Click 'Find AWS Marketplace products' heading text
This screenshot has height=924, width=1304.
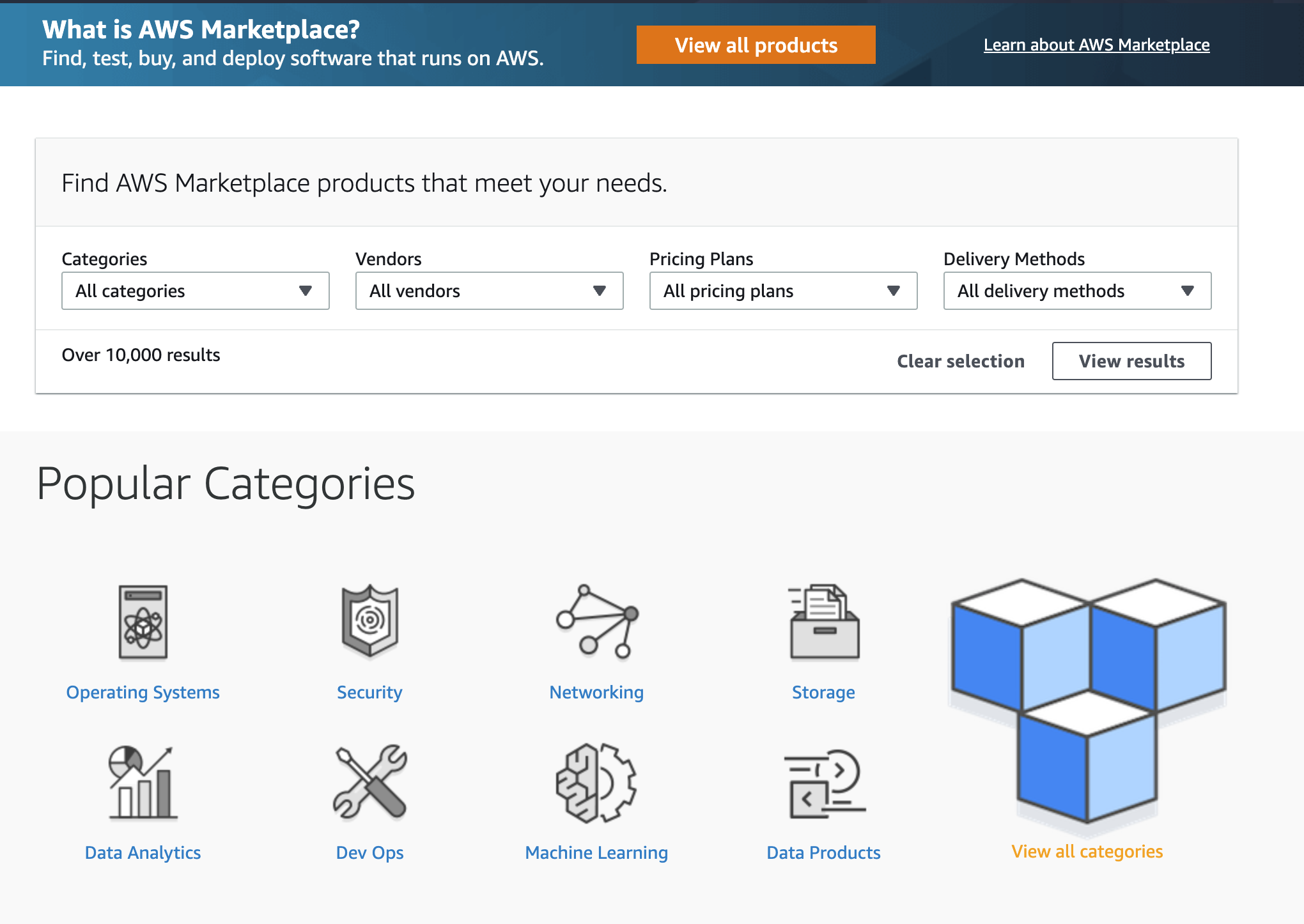click(x=364, y=183)
